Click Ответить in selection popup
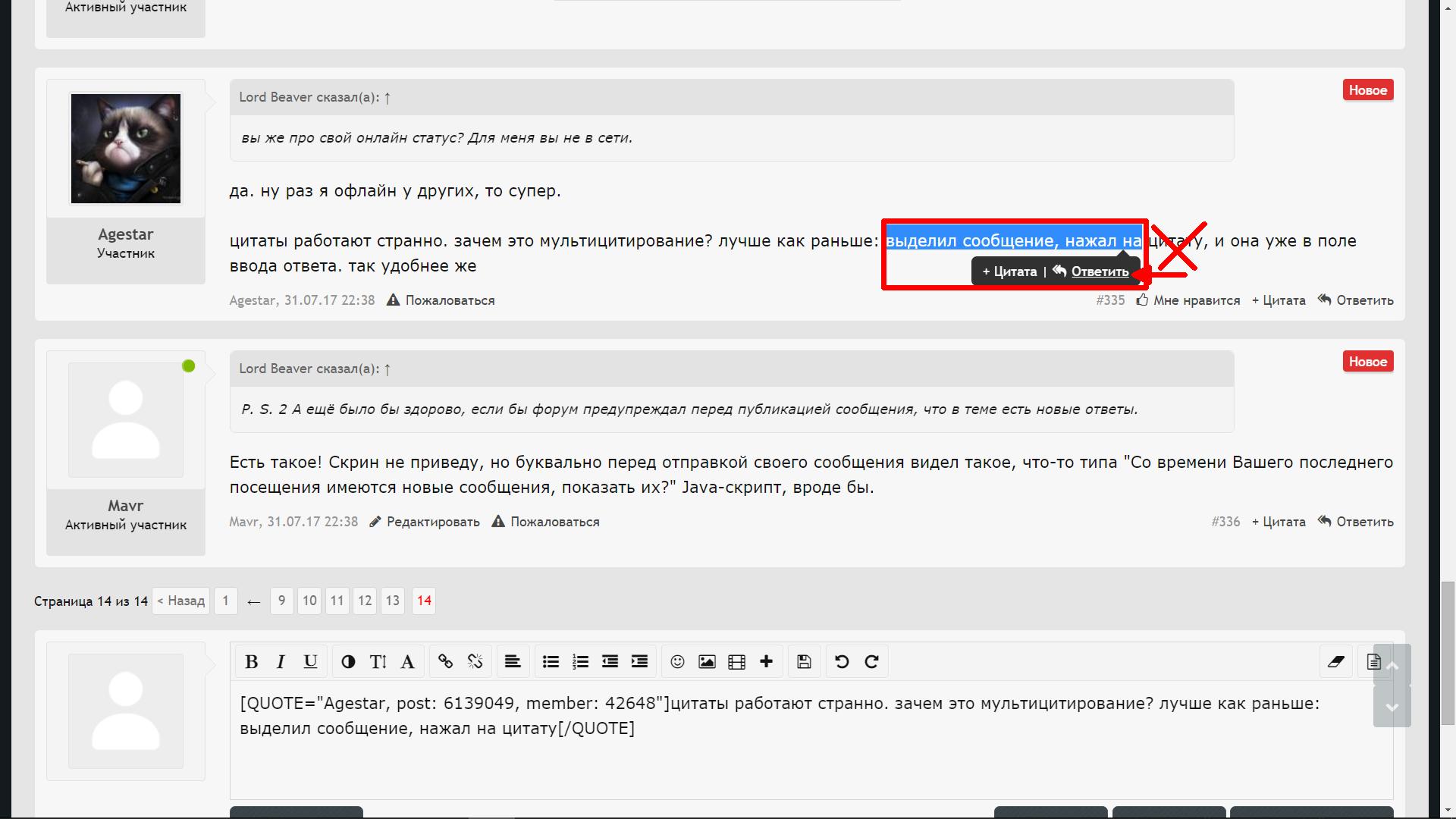The image size is (1456, 819). point(1099,271)
